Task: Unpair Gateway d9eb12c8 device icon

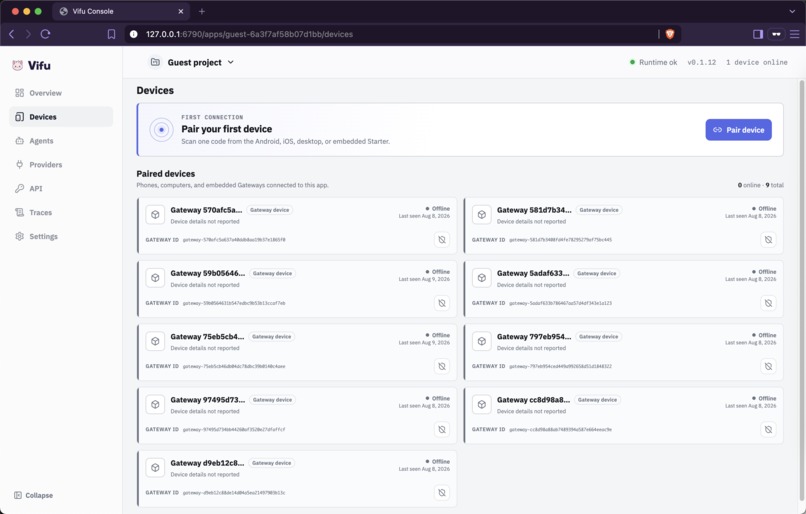Action: (442, 493)
